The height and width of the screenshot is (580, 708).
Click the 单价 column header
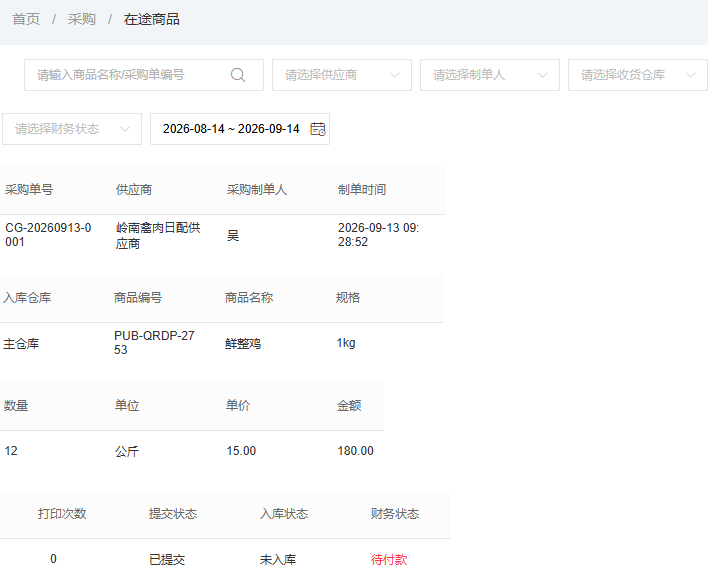click(x=238, y=406)
